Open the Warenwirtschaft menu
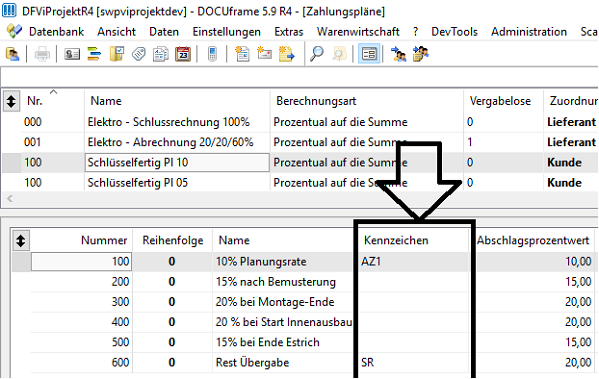The width and height of the screenshot is (599, 379). 358,32
